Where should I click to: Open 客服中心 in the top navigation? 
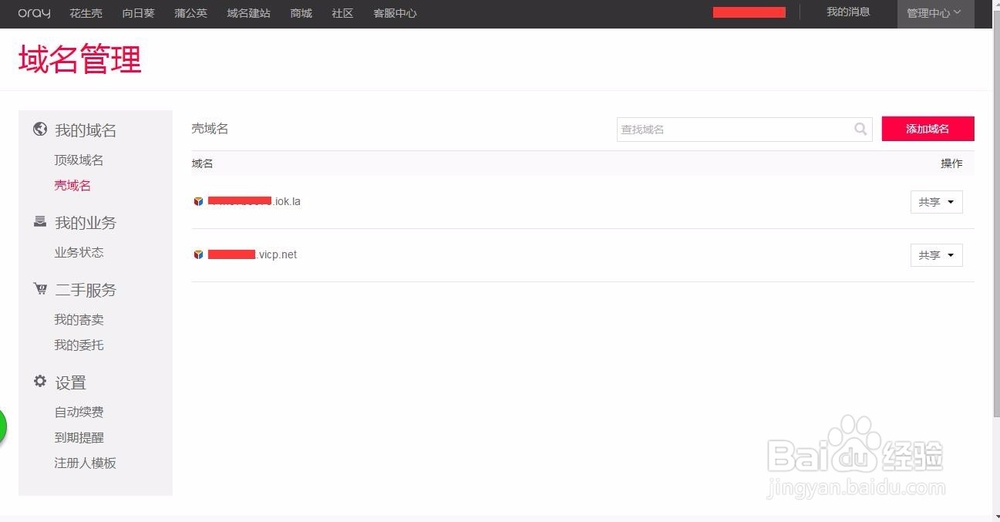[x=395, y=13]
